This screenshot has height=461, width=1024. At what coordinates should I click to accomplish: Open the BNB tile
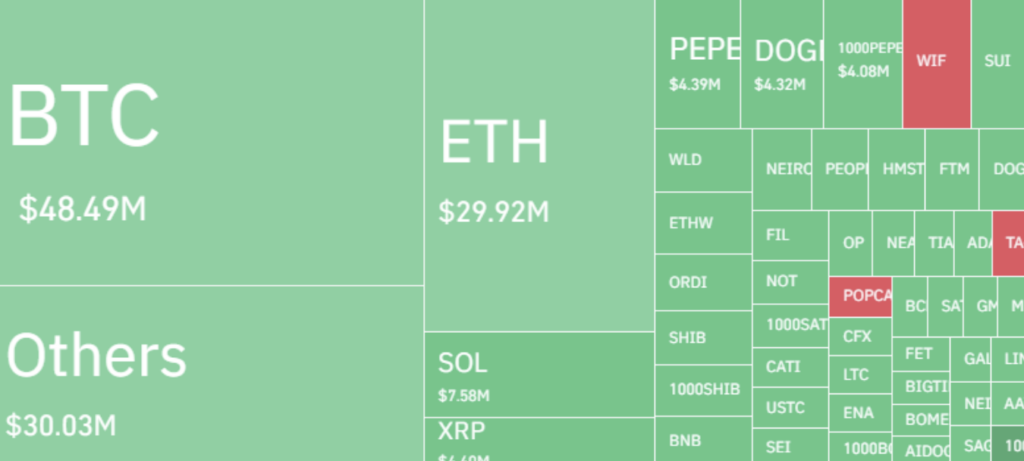703,440
